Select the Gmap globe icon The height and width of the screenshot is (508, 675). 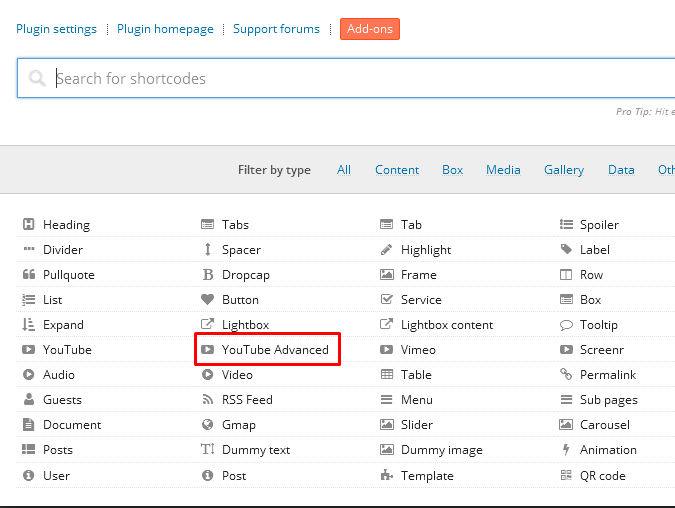point(208,425)
